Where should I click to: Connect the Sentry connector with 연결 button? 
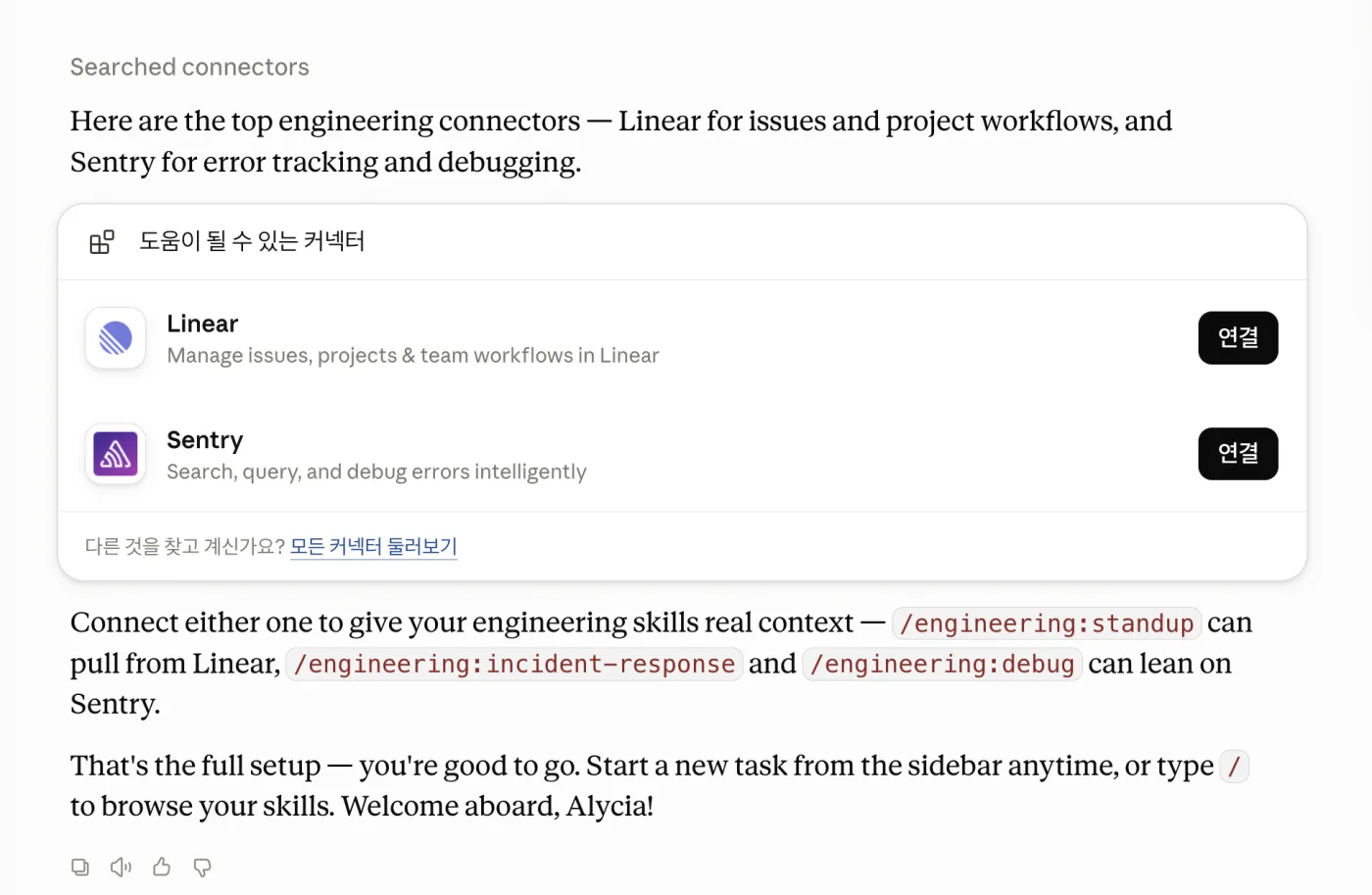[x=1238, y=454]
